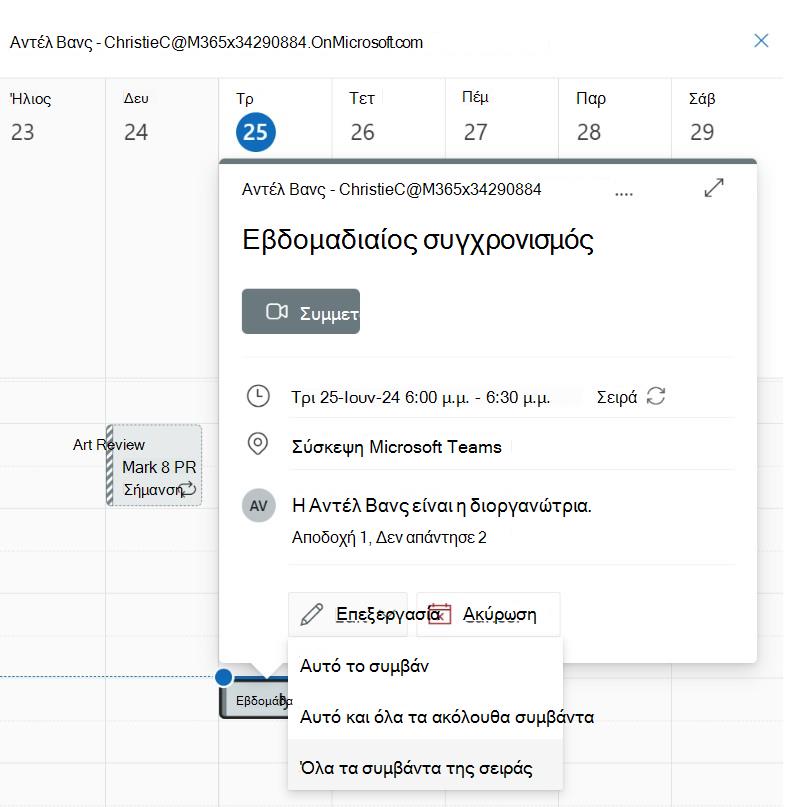Click the event time Τρι 25-Ιουν-24 6:00 μ.μ.

[x=420, y=397]
